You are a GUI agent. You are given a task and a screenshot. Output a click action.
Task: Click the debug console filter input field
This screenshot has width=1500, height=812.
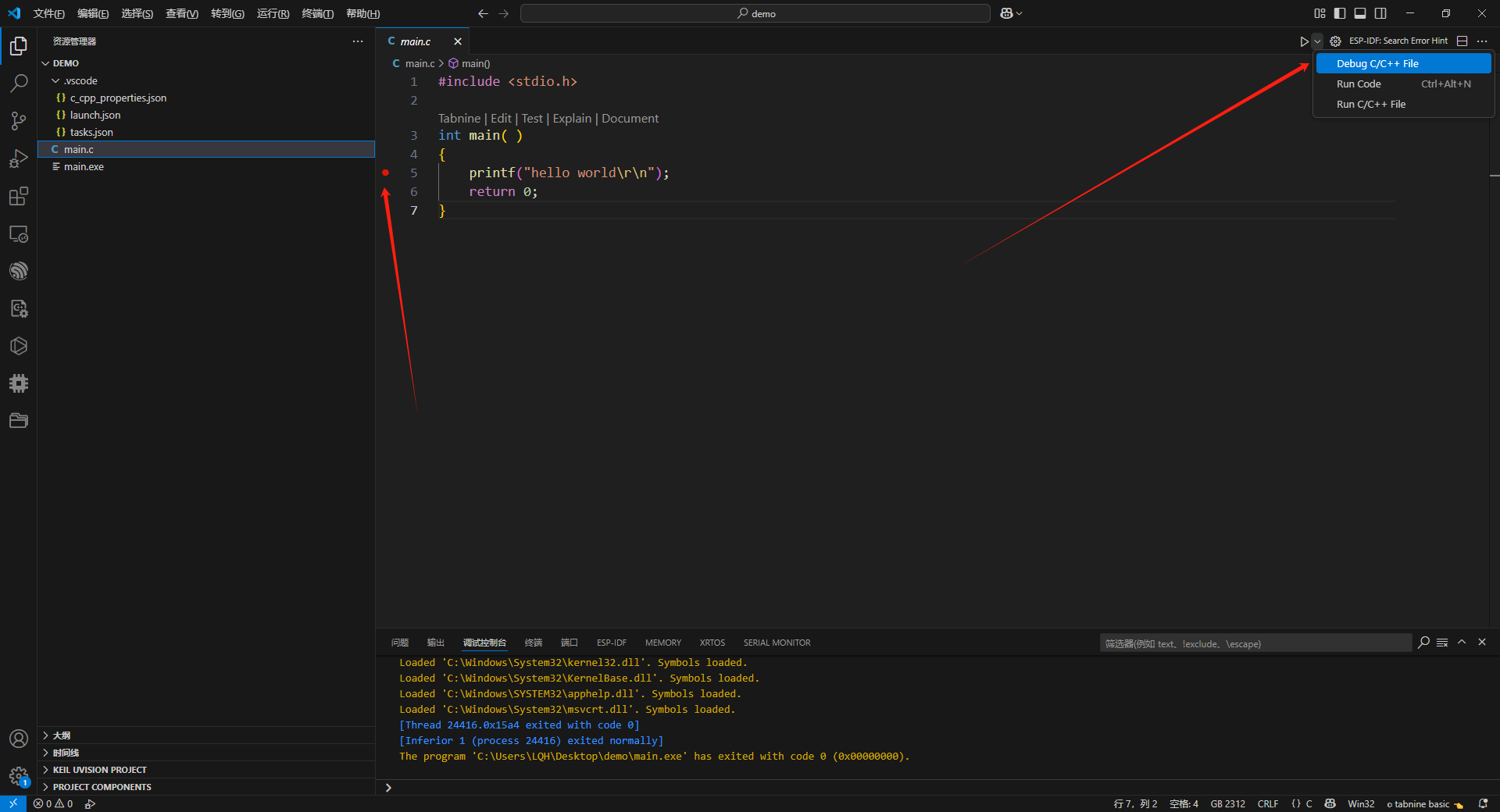(1255, 643)
